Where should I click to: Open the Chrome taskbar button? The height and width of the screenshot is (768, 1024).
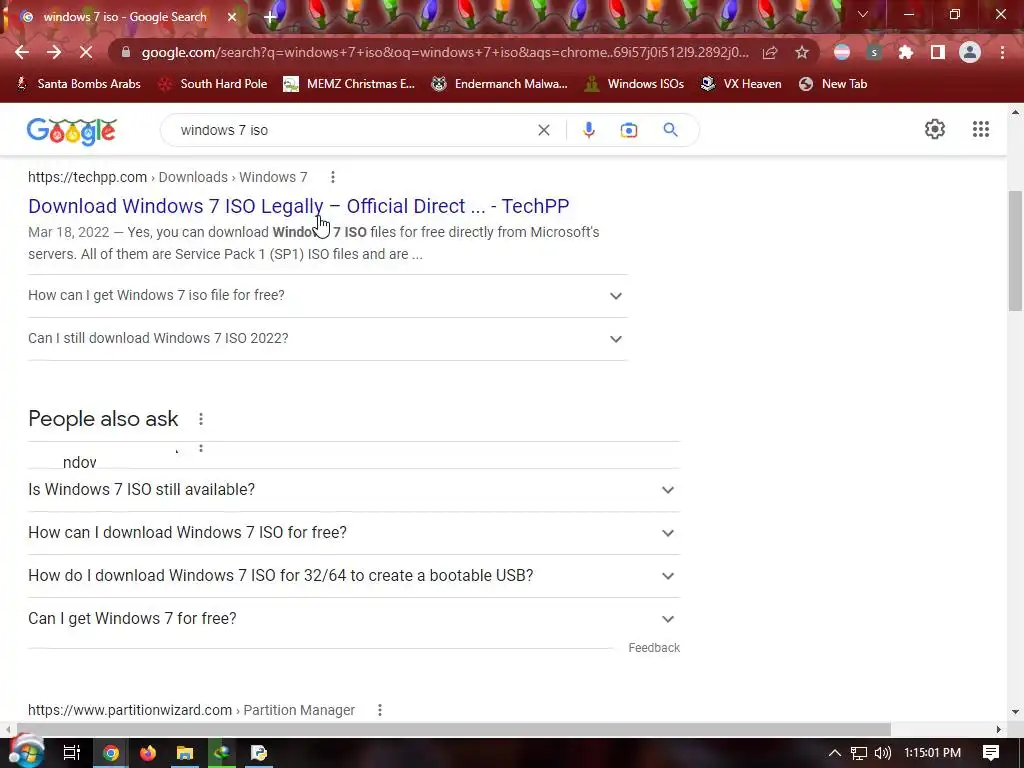pos(111,753)
